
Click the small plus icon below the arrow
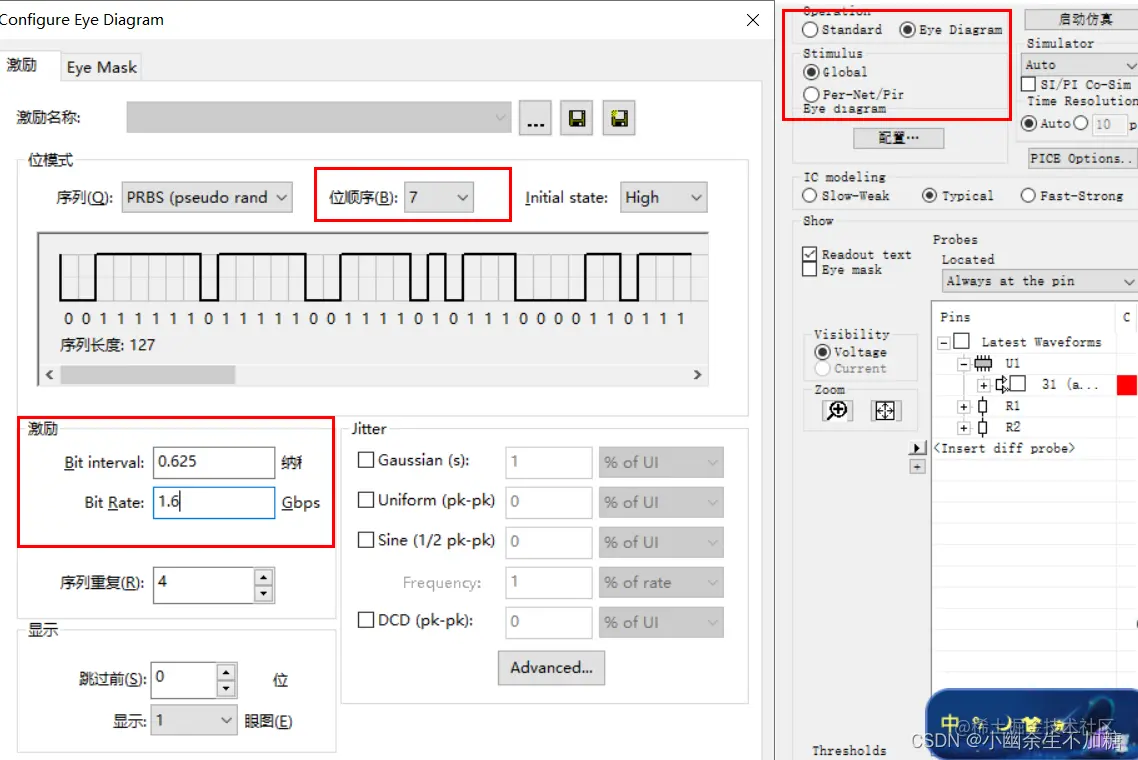point(917,467)
